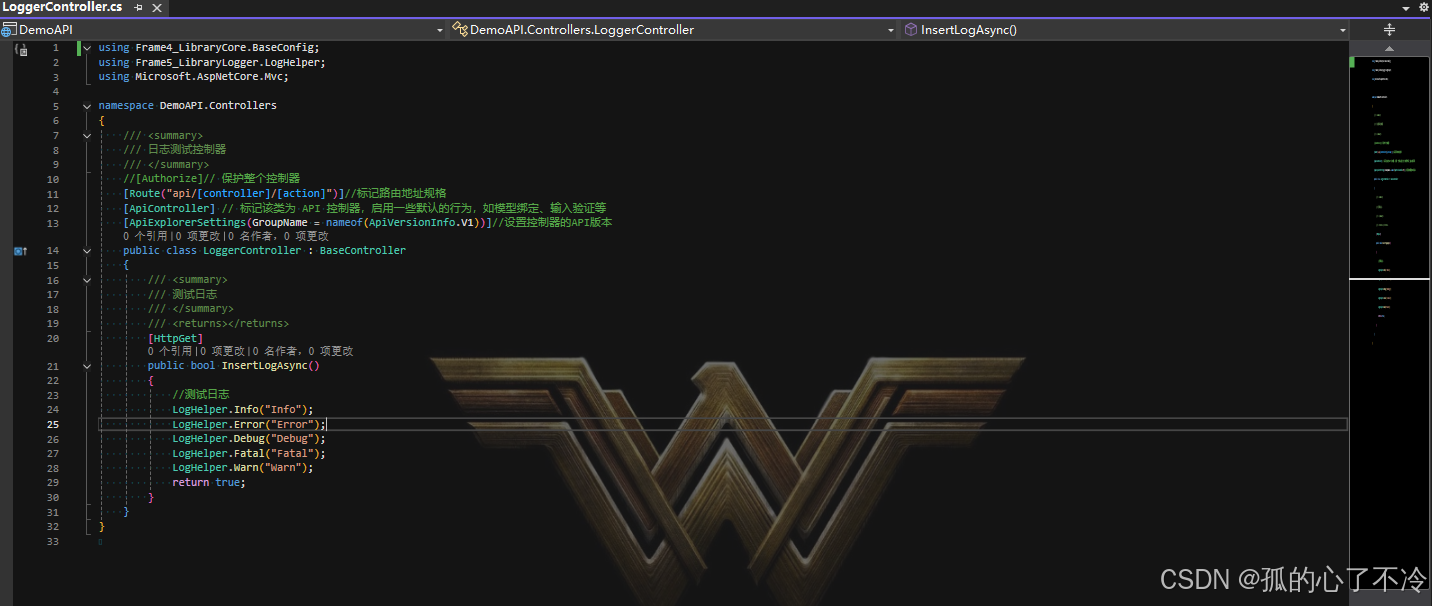Click the [HttpGet] attribute
The height and width of the screenshot is (606, 1432).
(x=175, y=338)
